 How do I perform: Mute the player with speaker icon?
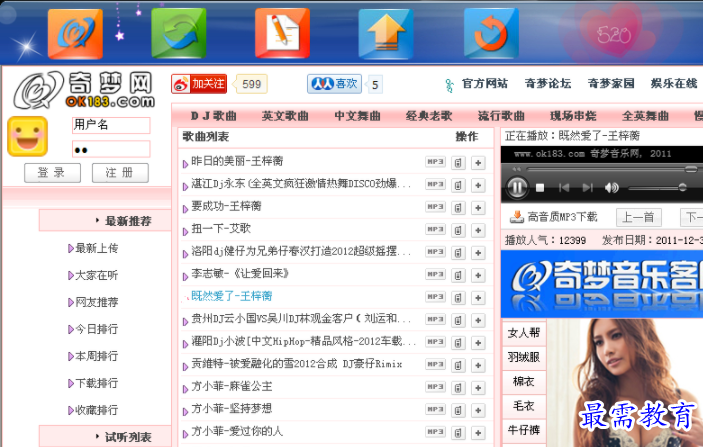[612, 187]
